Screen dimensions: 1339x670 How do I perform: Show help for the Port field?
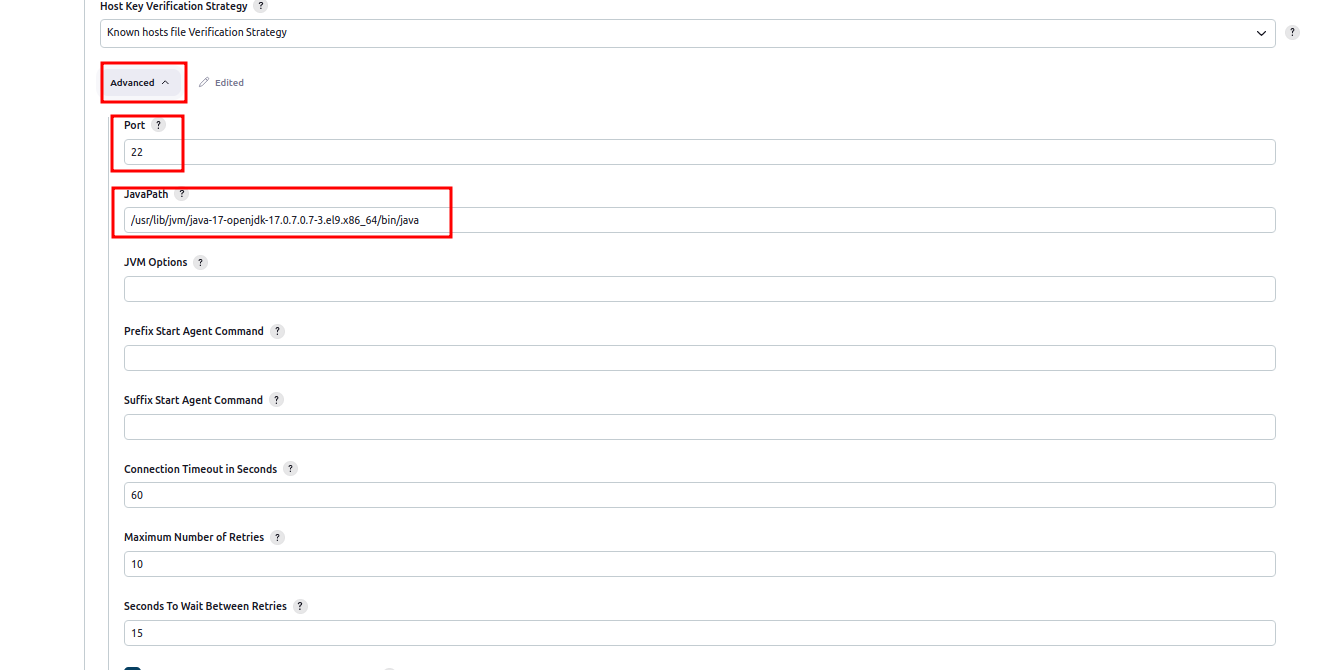158,126
